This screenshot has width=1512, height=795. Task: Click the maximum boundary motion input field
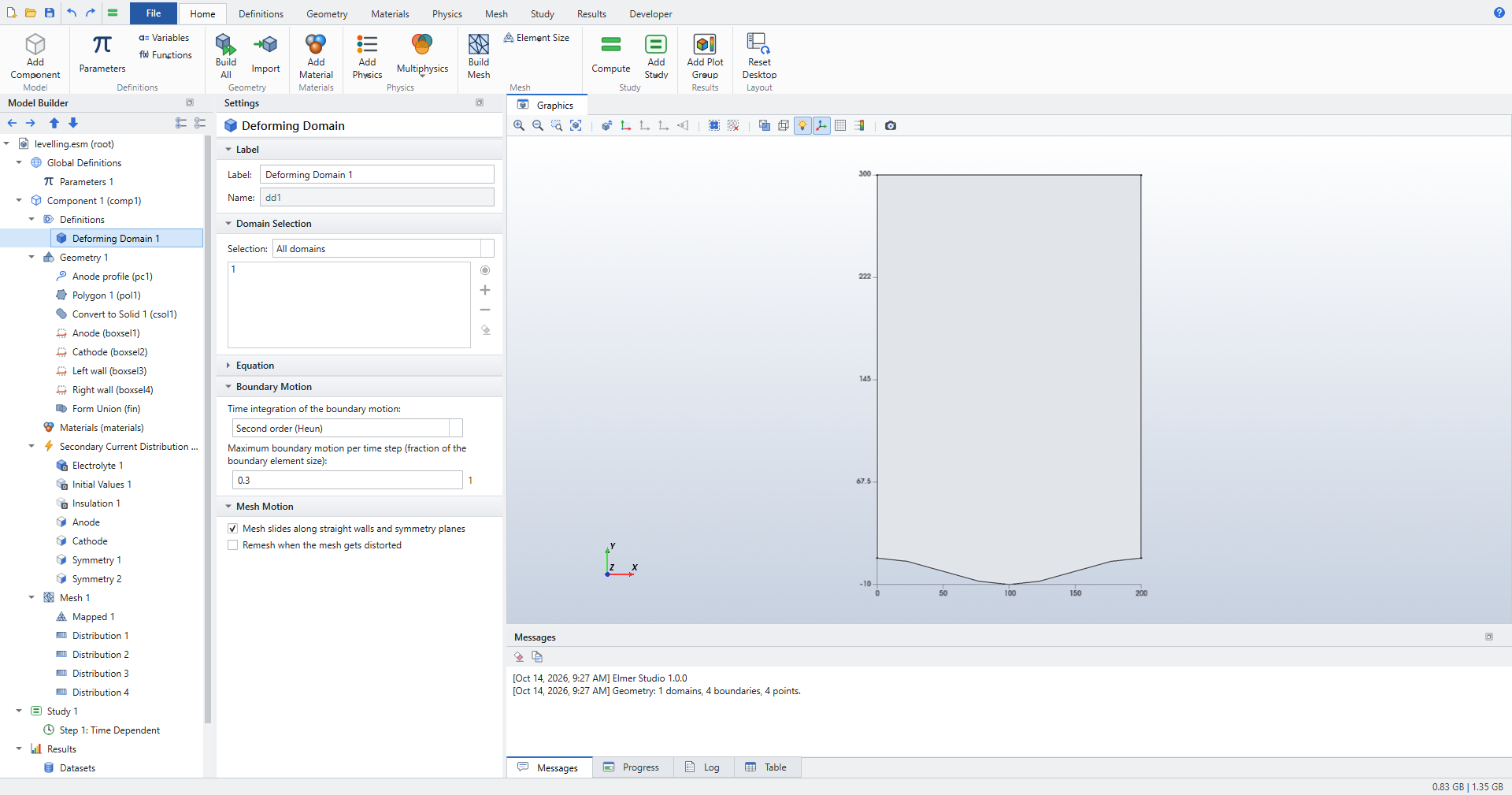pos(347,480)
